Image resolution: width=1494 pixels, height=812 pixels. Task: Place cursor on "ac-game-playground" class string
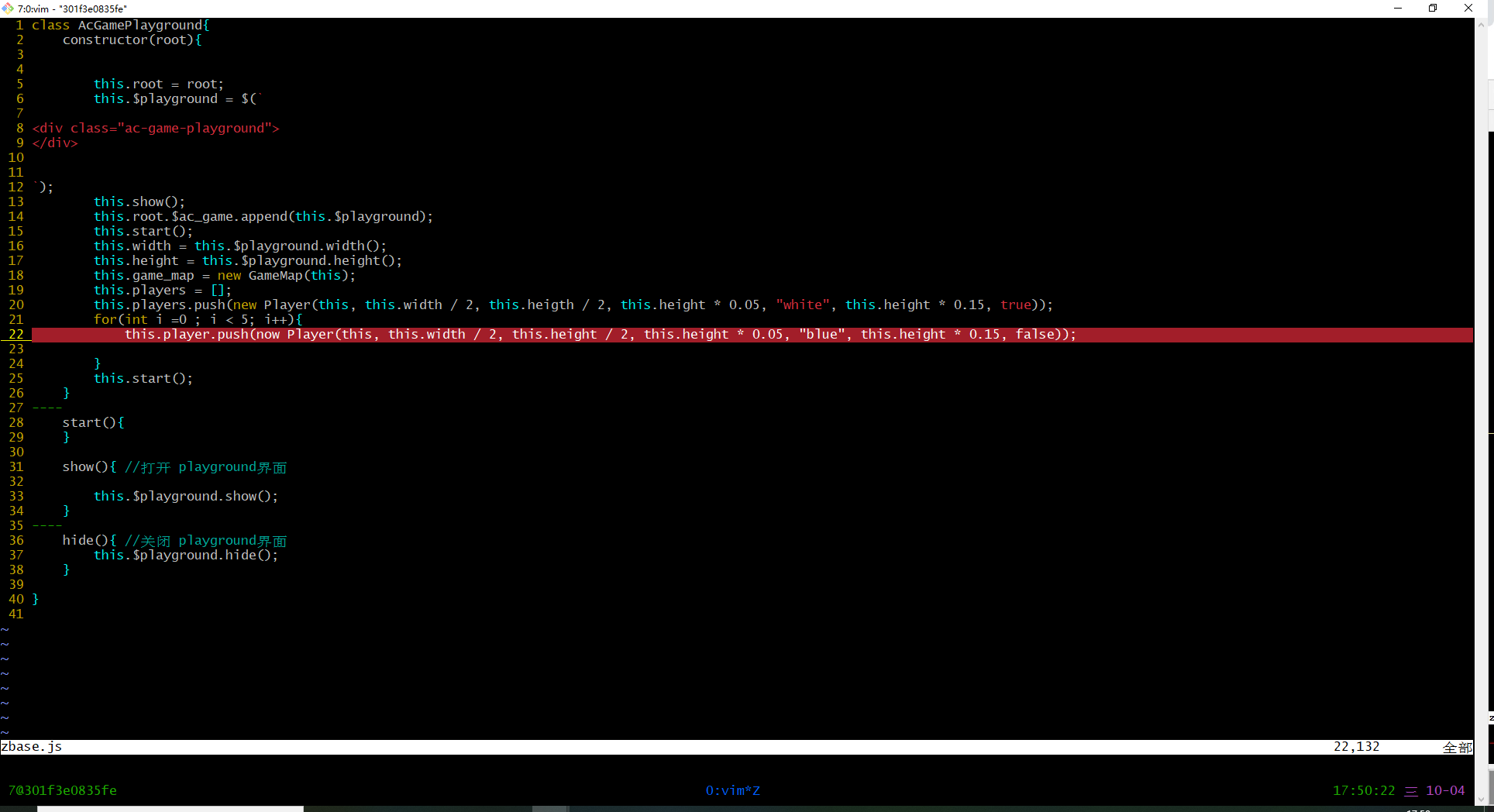click(194, 129)
